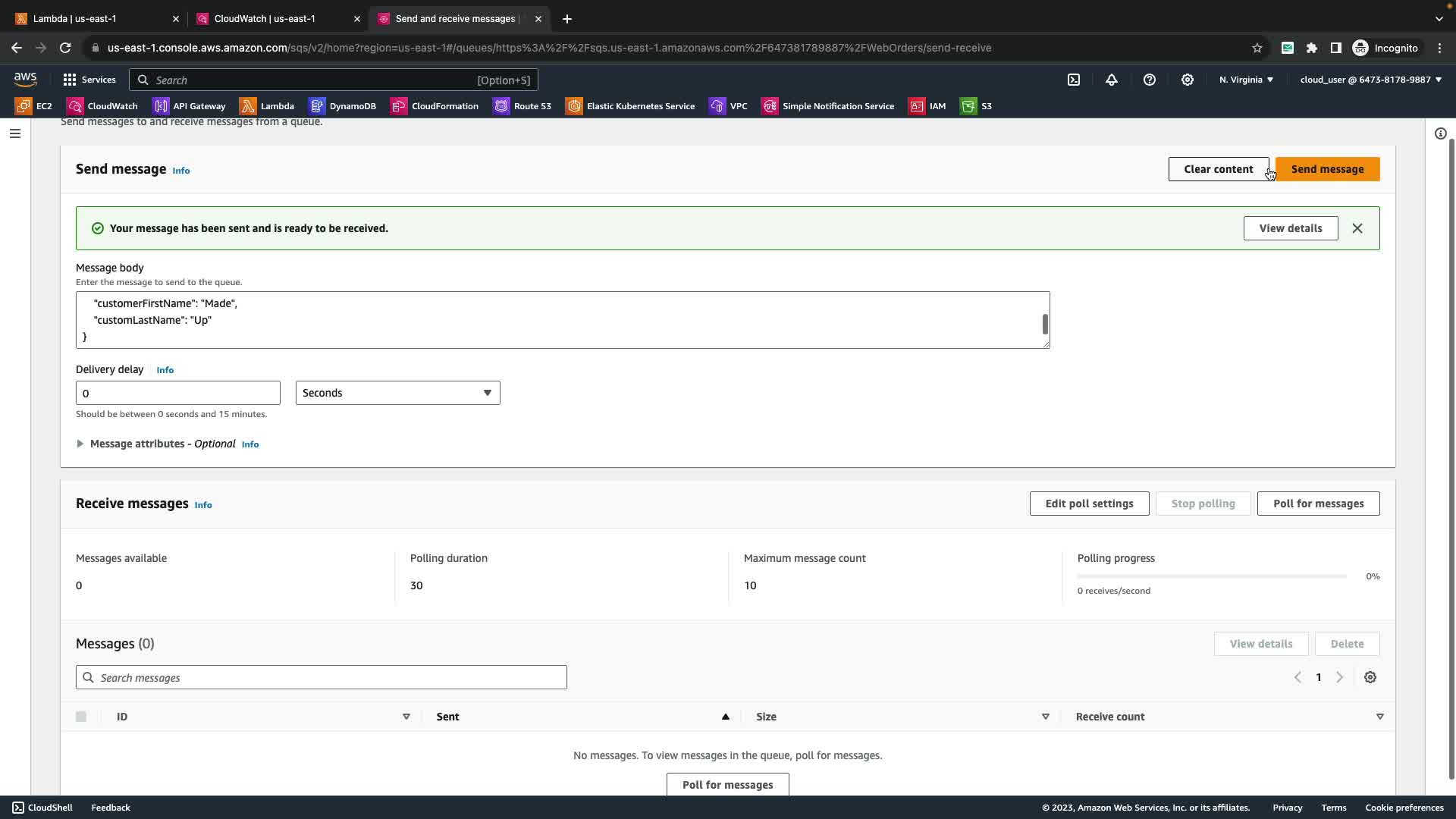1456x819 pixels.
Task: Open the notifications bell icon
Action: coord(1112,80)
